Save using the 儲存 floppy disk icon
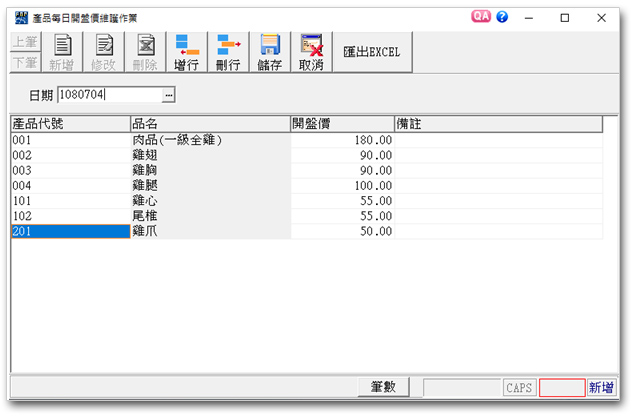Image resolution: width=636 pixels, height=420 pixels. (x=269, y=52)
